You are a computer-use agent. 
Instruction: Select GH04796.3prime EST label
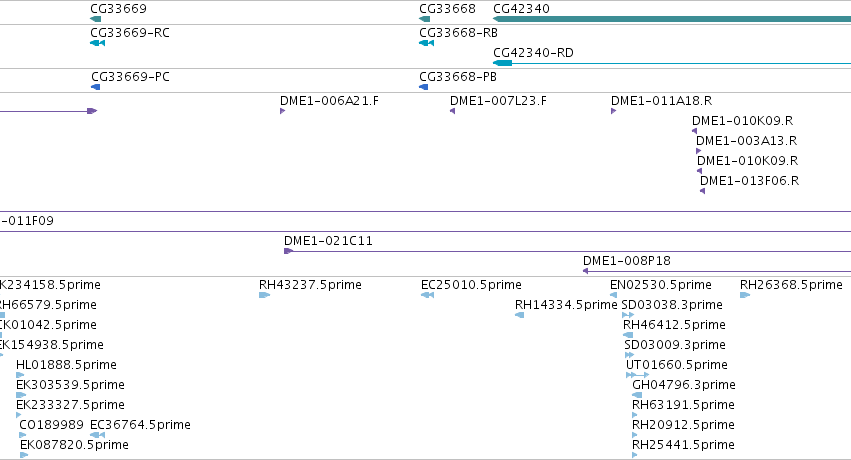[x=684, y=385]
